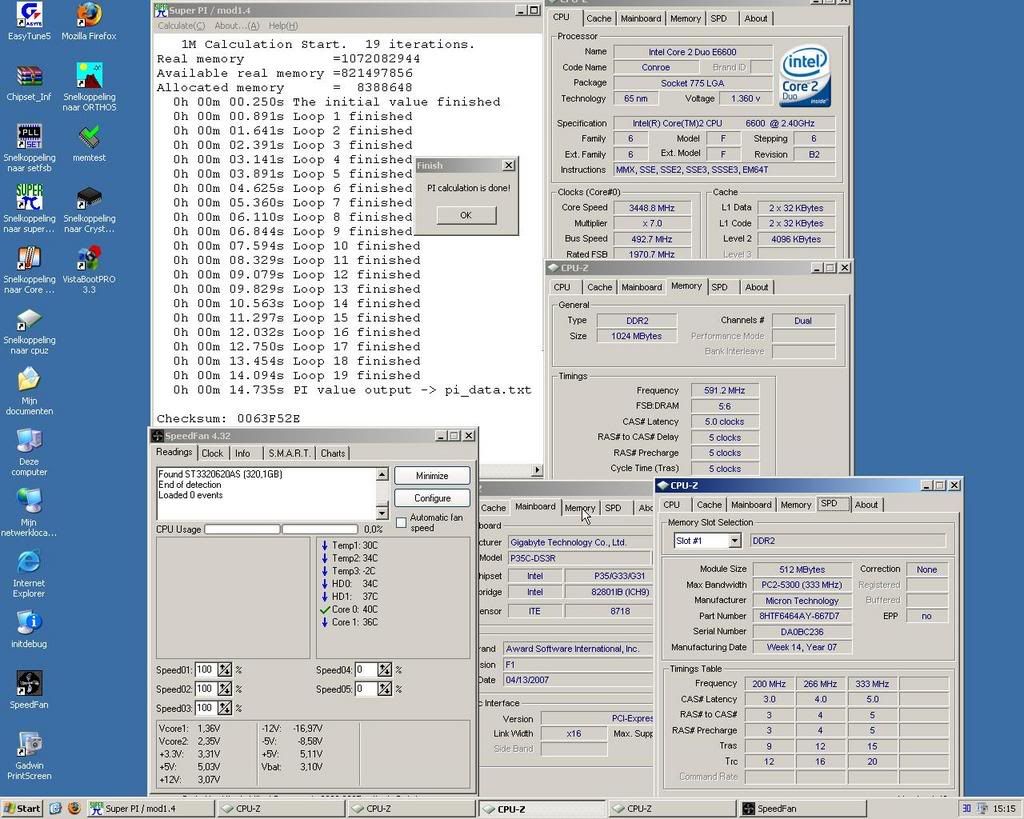The height and width of the screenshot is (819, 1024).
Task: Open the Slot #1 memory slot dropdown
Action: [735, 541]
